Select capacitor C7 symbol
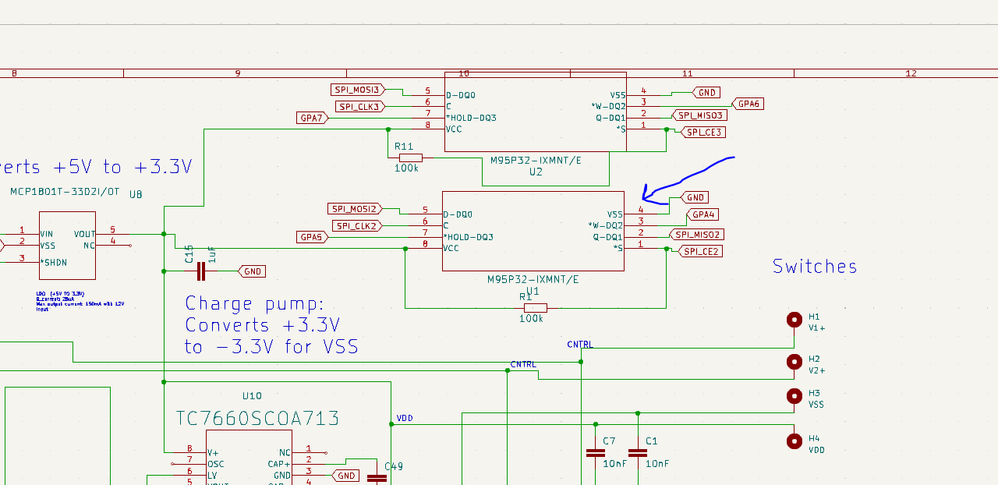This screenshot has width=998, height=485. (595, 453)
